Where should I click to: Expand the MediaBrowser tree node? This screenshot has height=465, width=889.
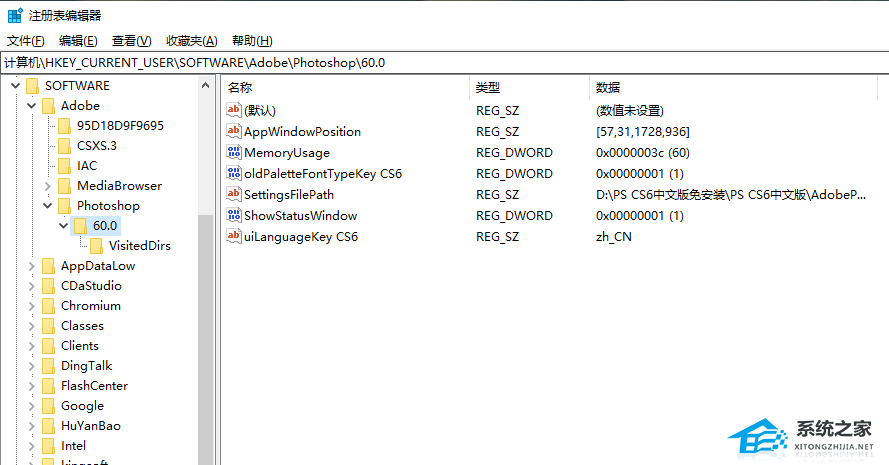pos(48,186)
